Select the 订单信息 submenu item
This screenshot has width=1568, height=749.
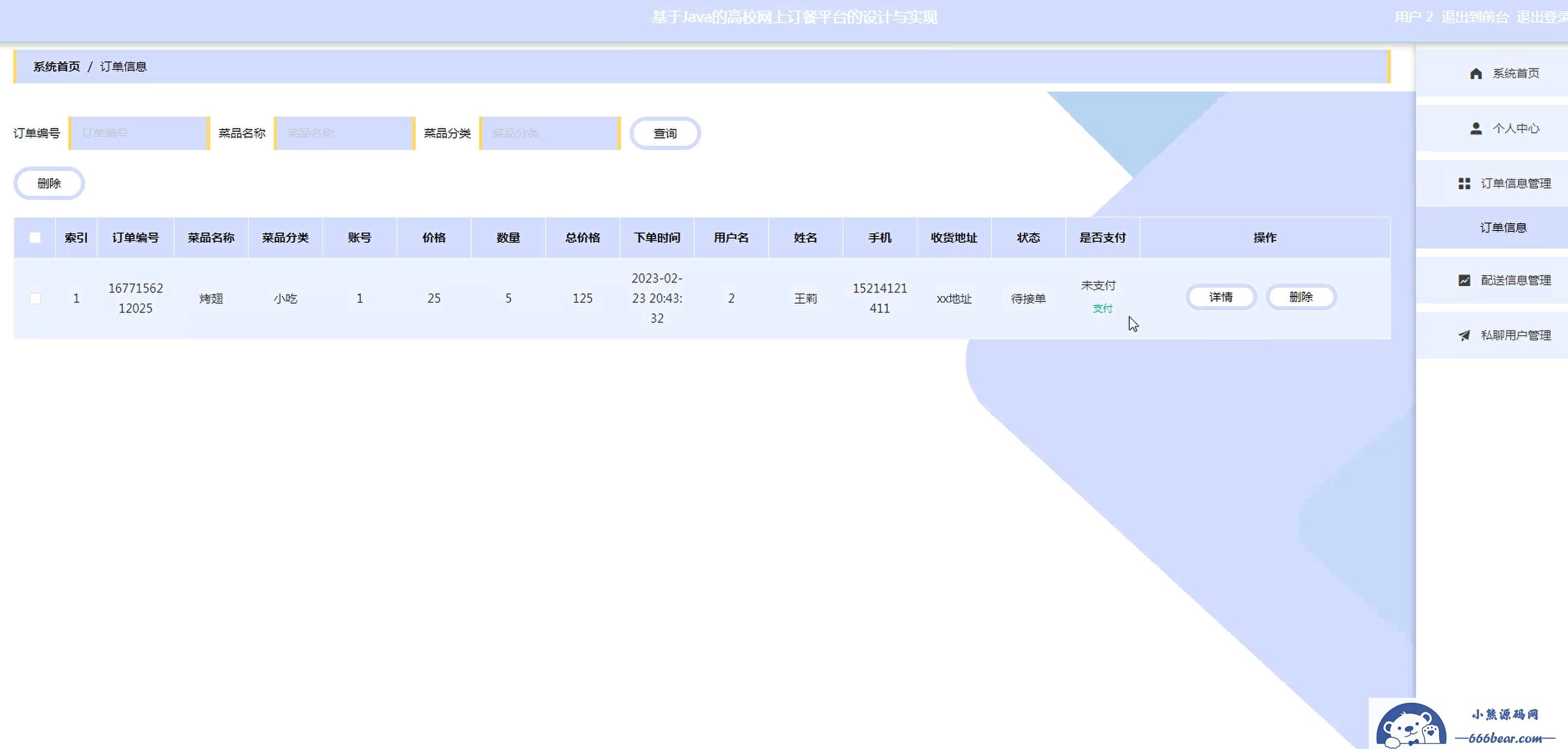[1492, 228]
